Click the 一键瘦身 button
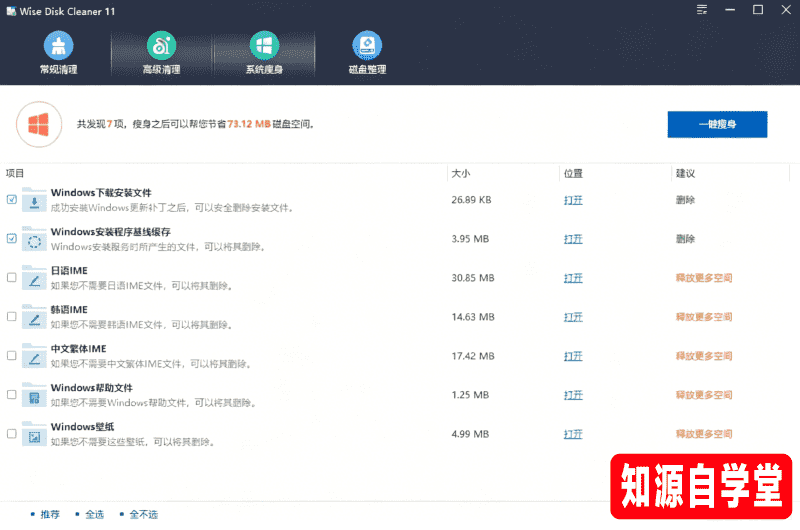Viewport: 800px width, 530px height. [x=717, y=124]
